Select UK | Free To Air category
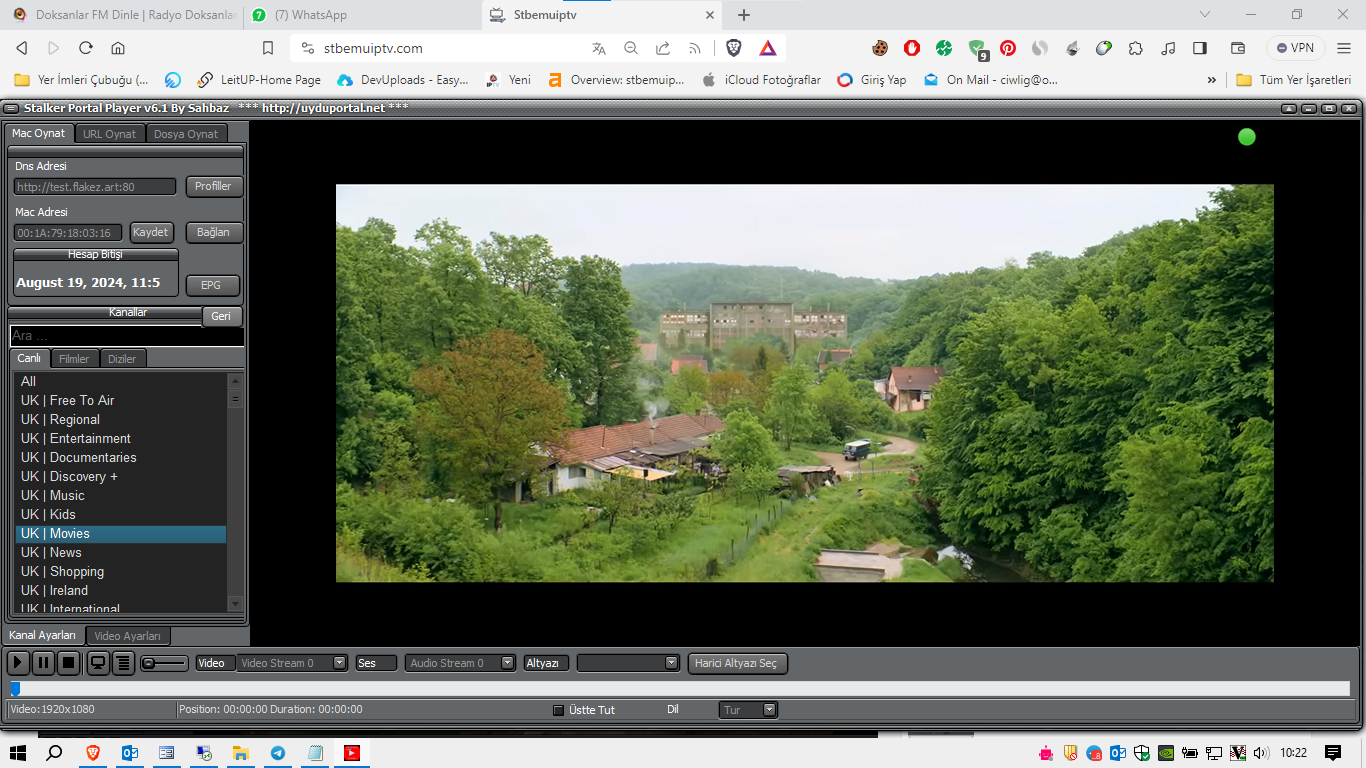The height and width of the screenshot is (768, 1366). (x=120, y=400)
